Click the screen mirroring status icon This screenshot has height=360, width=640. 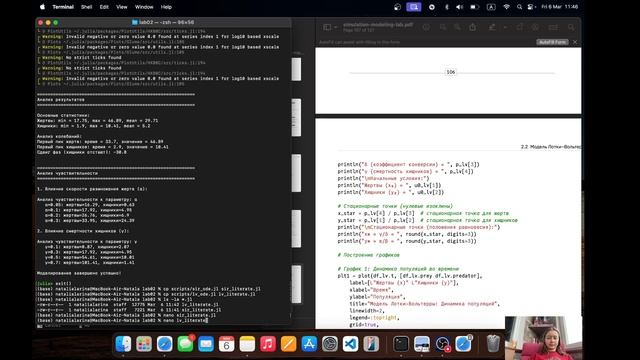[x=413, y=7]
